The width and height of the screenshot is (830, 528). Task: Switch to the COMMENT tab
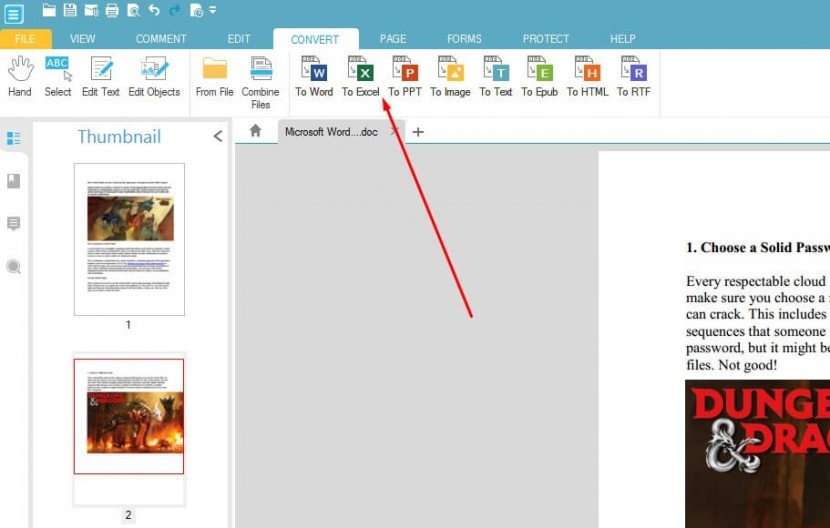tap(161, 39)
